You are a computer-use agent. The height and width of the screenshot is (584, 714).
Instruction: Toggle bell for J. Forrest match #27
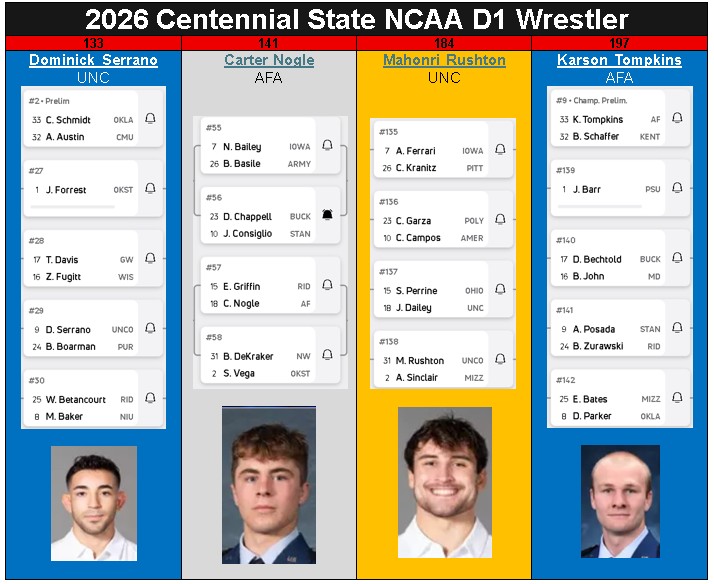point(150,188)
